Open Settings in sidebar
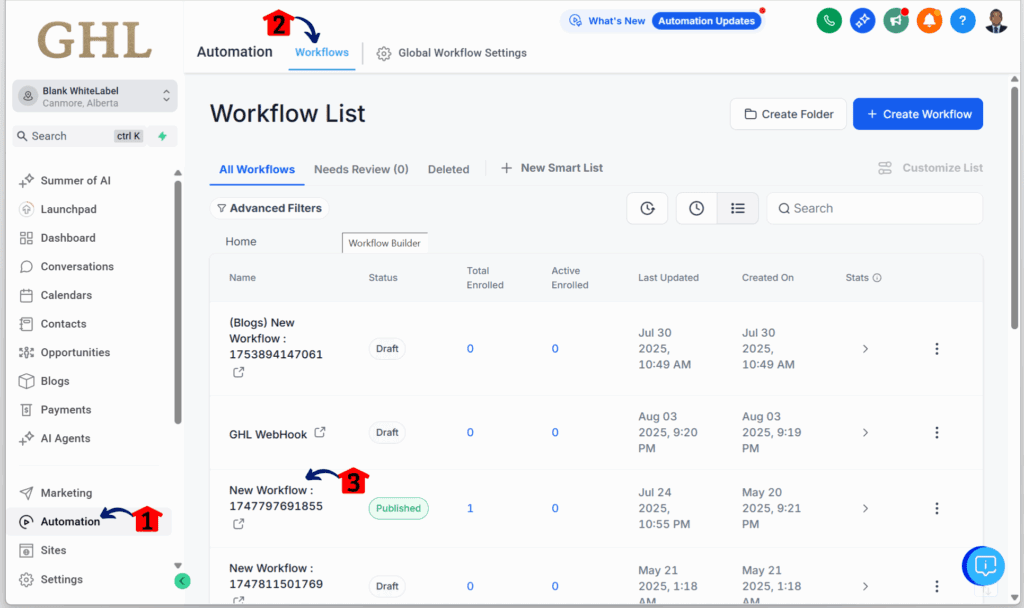1024x608 pixels. tap(61, 579)
